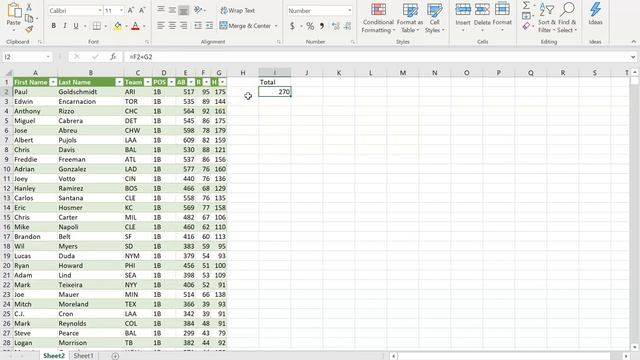Image resolution: width=640 pixels, height=360 pixels.
Task: Apply borders with the Borders icon
Action: tap(97, 26)
